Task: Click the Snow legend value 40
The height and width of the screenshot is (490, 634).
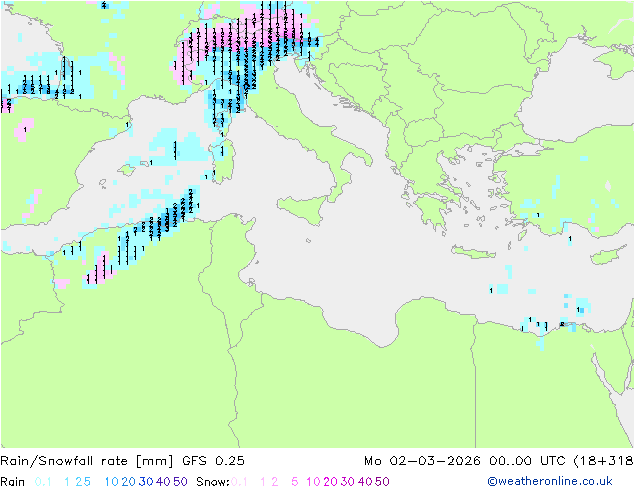Action: click(365, 482)
